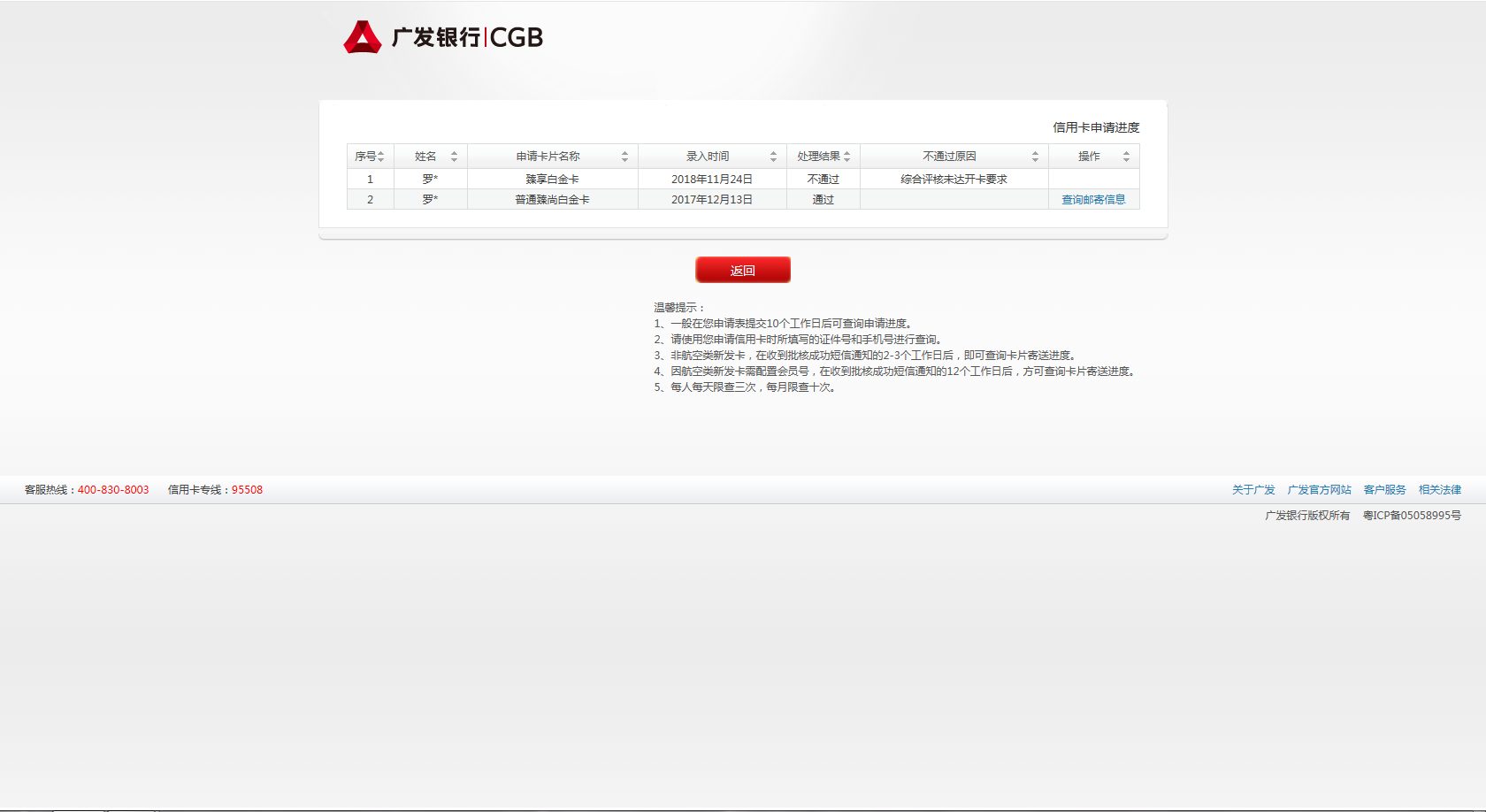Click the 信用卡专线 label
Viewport: 1486px width, 812px height.
(x=199, y=490)
